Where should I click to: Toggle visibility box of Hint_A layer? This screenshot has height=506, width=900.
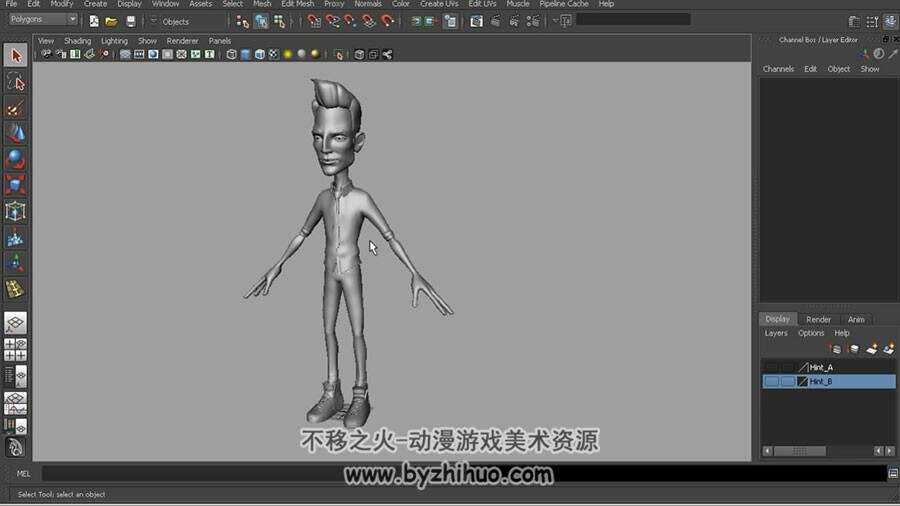click(771, 367)
